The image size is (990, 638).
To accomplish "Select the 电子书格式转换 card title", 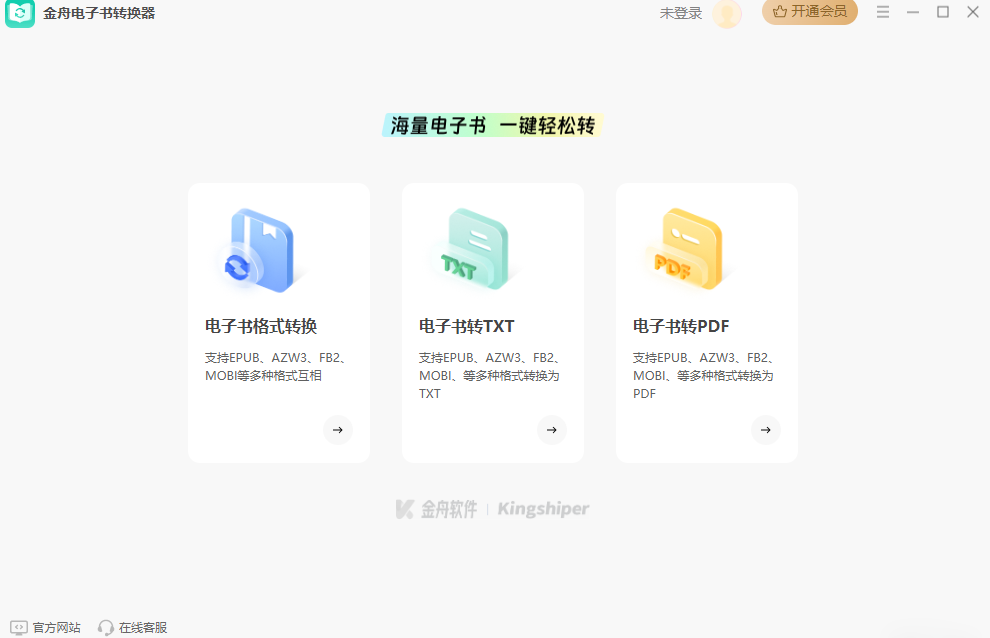I will coord(260,325).
